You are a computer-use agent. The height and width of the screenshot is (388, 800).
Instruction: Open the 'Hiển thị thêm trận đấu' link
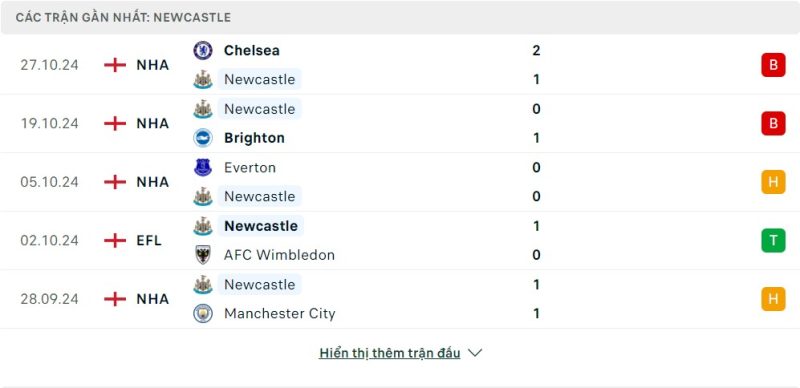pyautogui.click(x=390, y=353)
